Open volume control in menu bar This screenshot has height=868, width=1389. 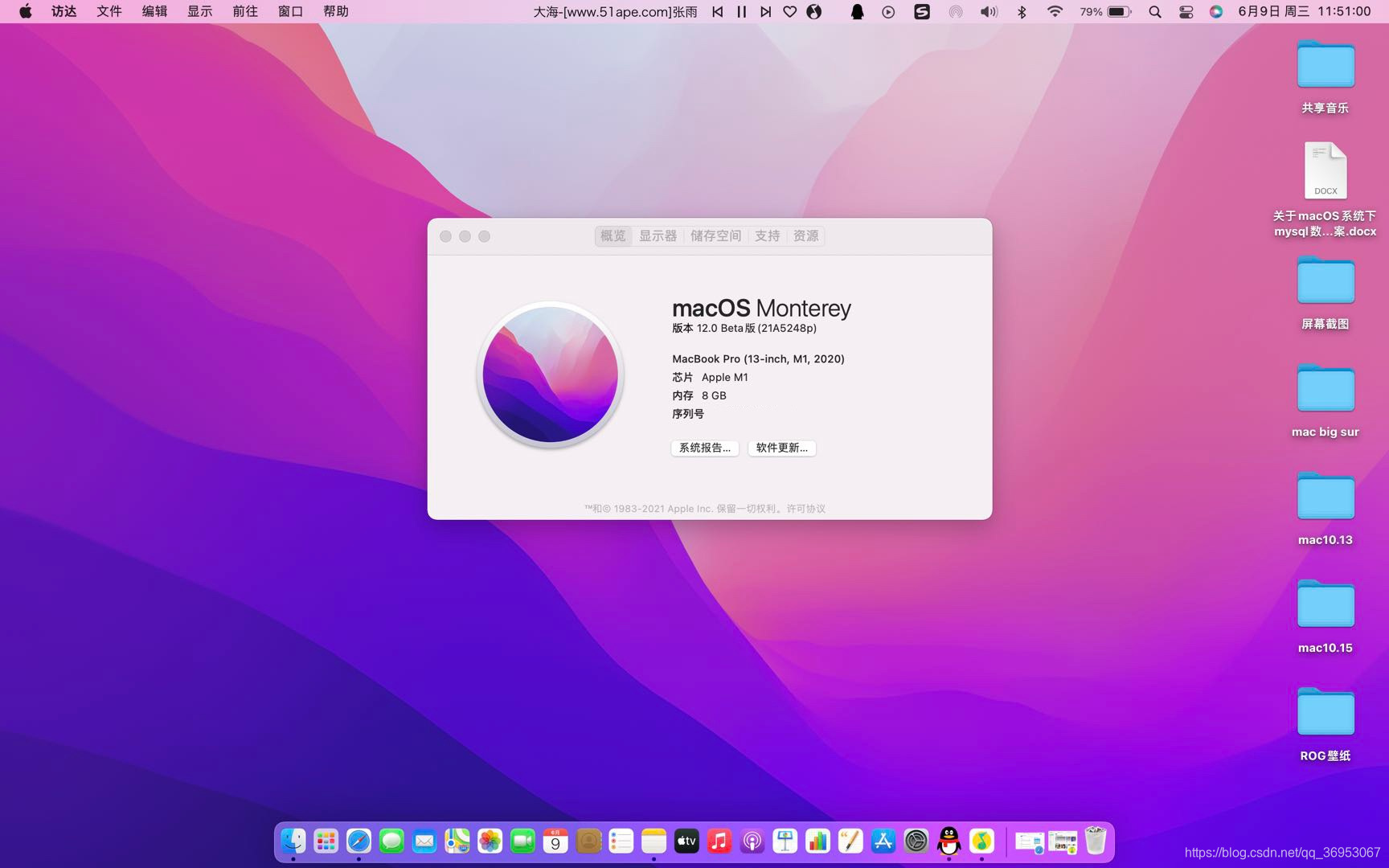point(989,11)
